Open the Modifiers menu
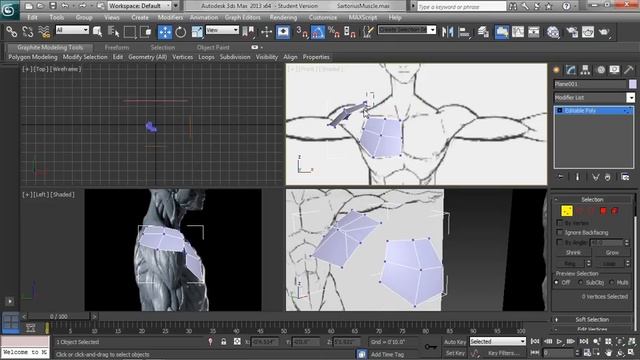This screenshot has width=640, height=360. pyautogui.click(x=170, y=18)
